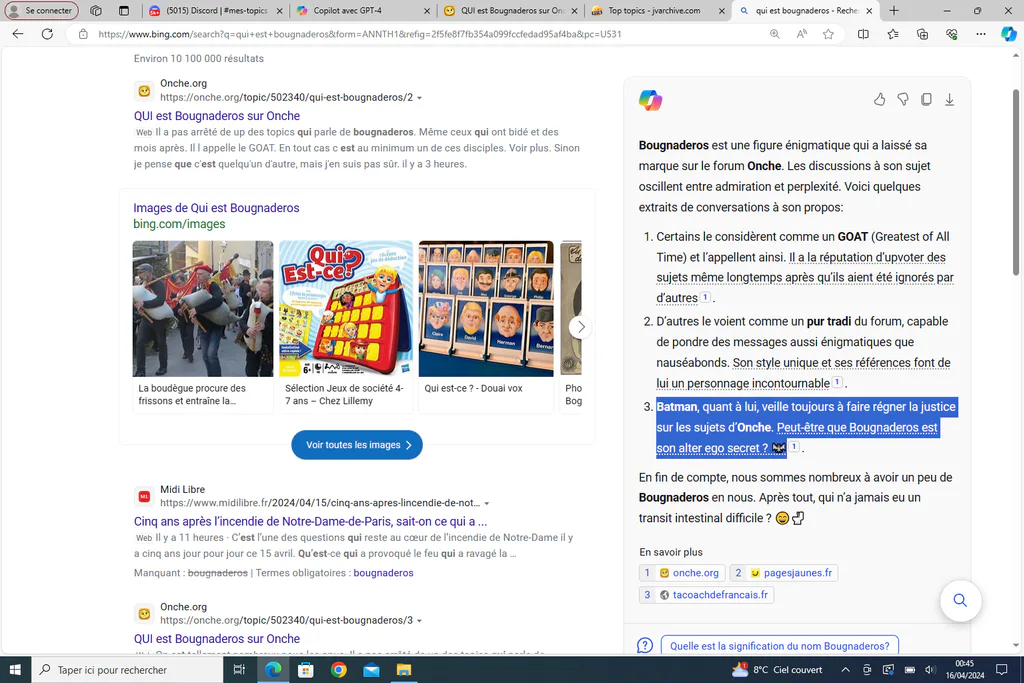Image resolution: width=1024 pixels, height=683 pixels.
Task: Click the refresh page icon
Action: coord(47,34)
